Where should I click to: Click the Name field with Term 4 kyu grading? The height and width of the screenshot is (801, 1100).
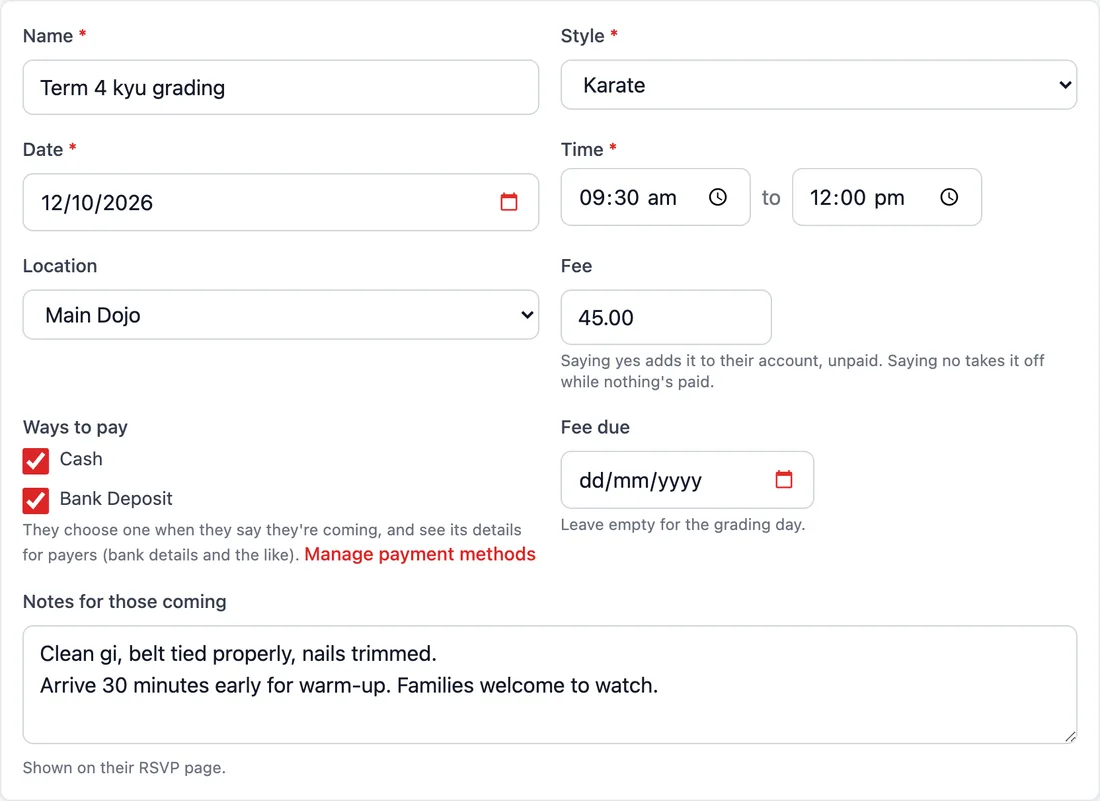coord(281,88)
